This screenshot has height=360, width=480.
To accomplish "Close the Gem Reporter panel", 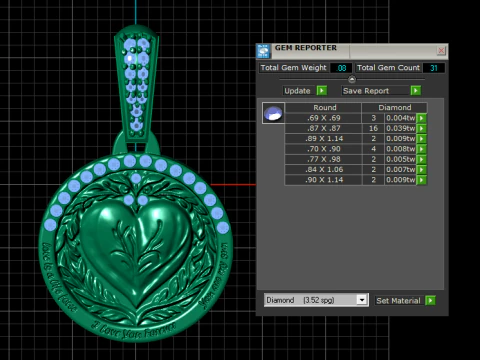I will pos(441,50).
